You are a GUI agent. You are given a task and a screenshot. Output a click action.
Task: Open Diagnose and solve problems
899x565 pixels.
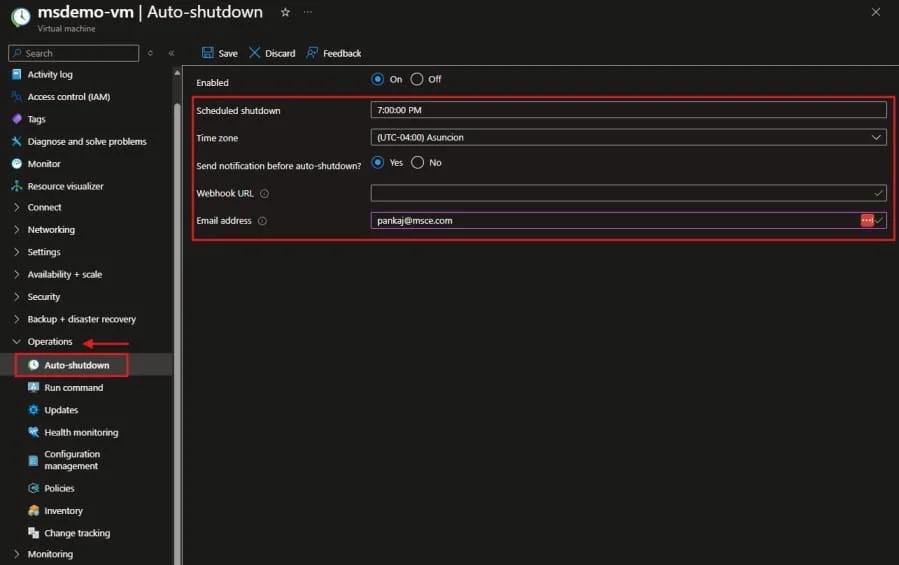point(87,142)
